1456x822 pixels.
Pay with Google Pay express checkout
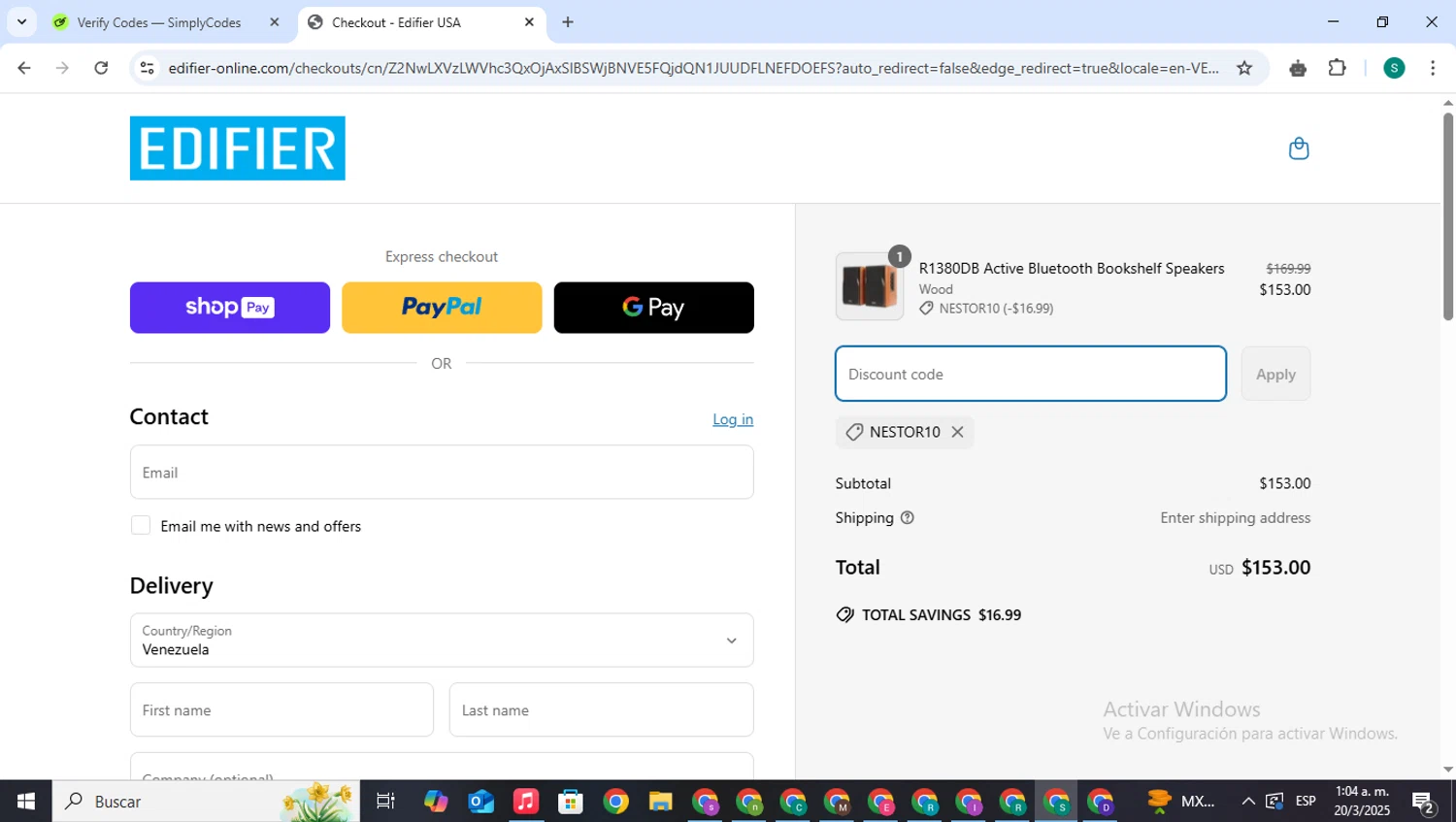click(x=654, y=308)
